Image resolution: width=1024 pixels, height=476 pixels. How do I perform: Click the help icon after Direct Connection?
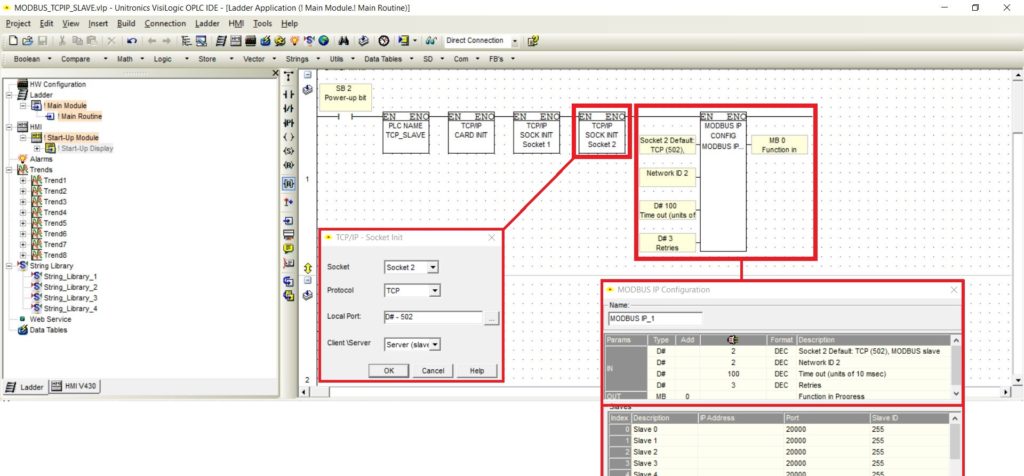(532, 40)
